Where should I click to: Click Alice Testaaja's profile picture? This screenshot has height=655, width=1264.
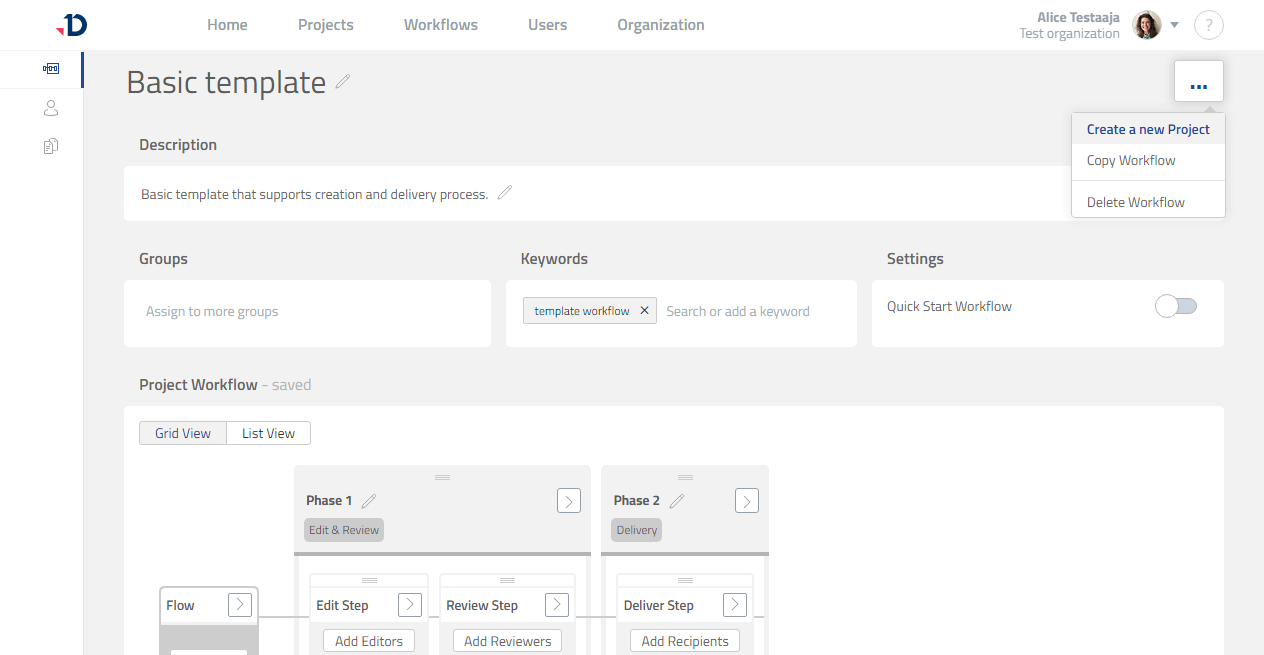point(1145,24)
